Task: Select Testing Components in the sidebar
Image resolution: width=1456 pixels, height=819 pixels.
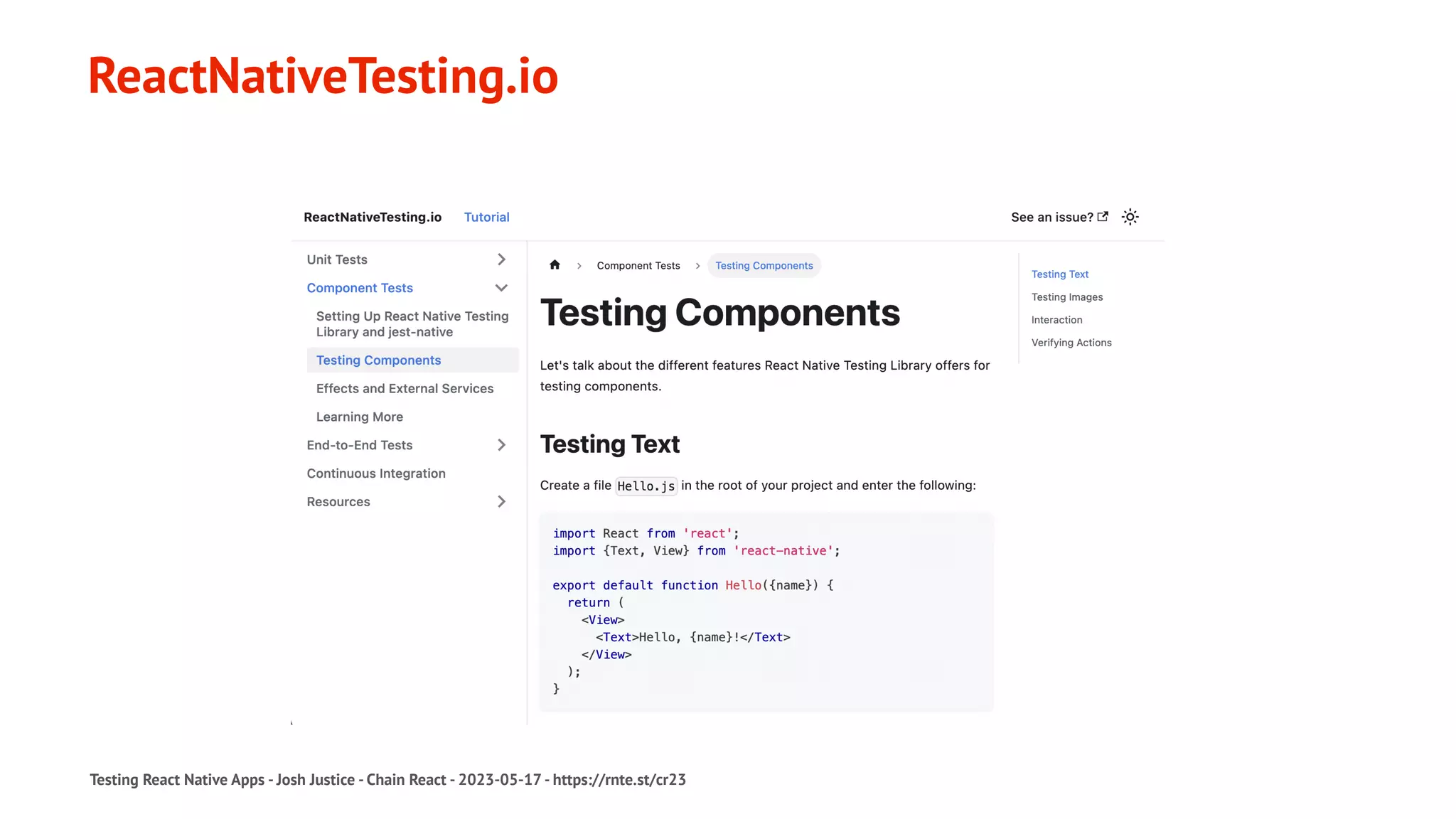Action: coord(378,360)
